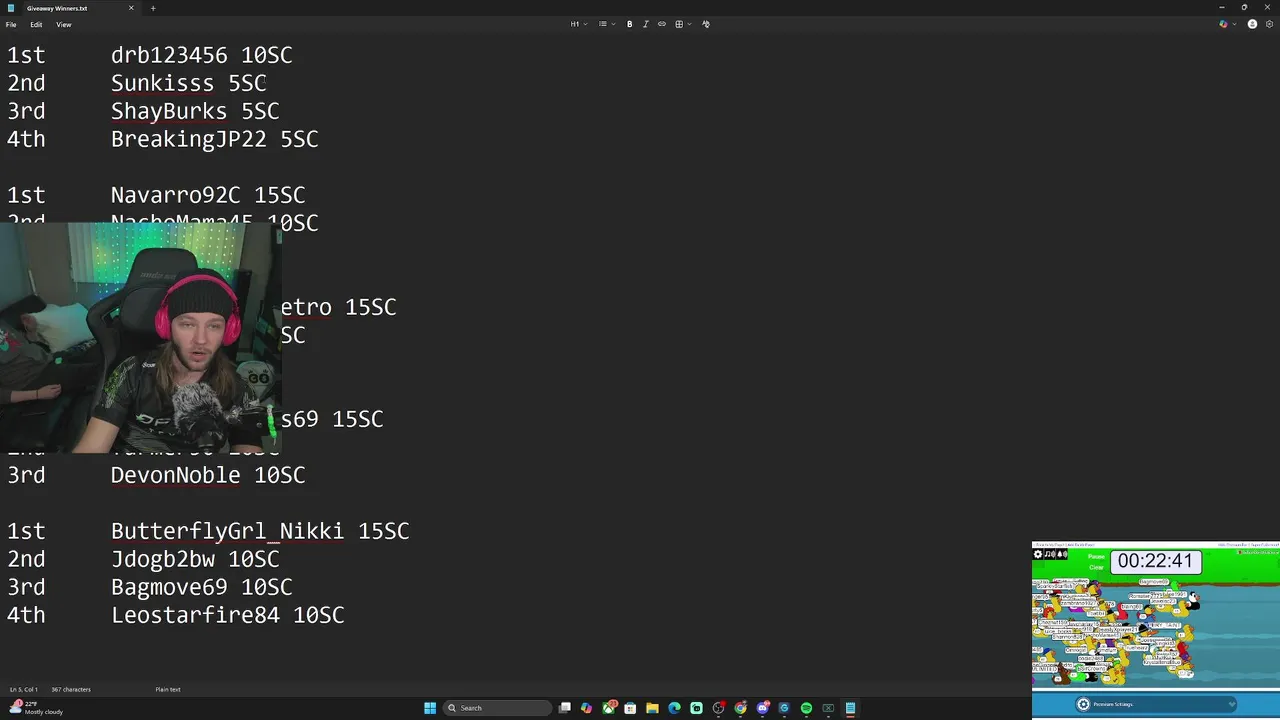Screen dimensions: 1280x720
Task: Open Discord from the taskbar
Action: click(x=763, y=708)
